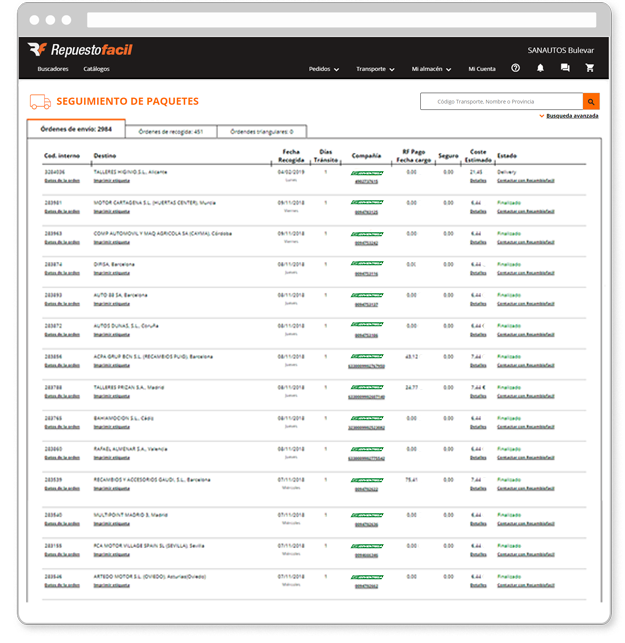The image size is (625, 643).
Task: Click Delivery status in TALLERES HIGINIO row
Action: tap(506, 172)
